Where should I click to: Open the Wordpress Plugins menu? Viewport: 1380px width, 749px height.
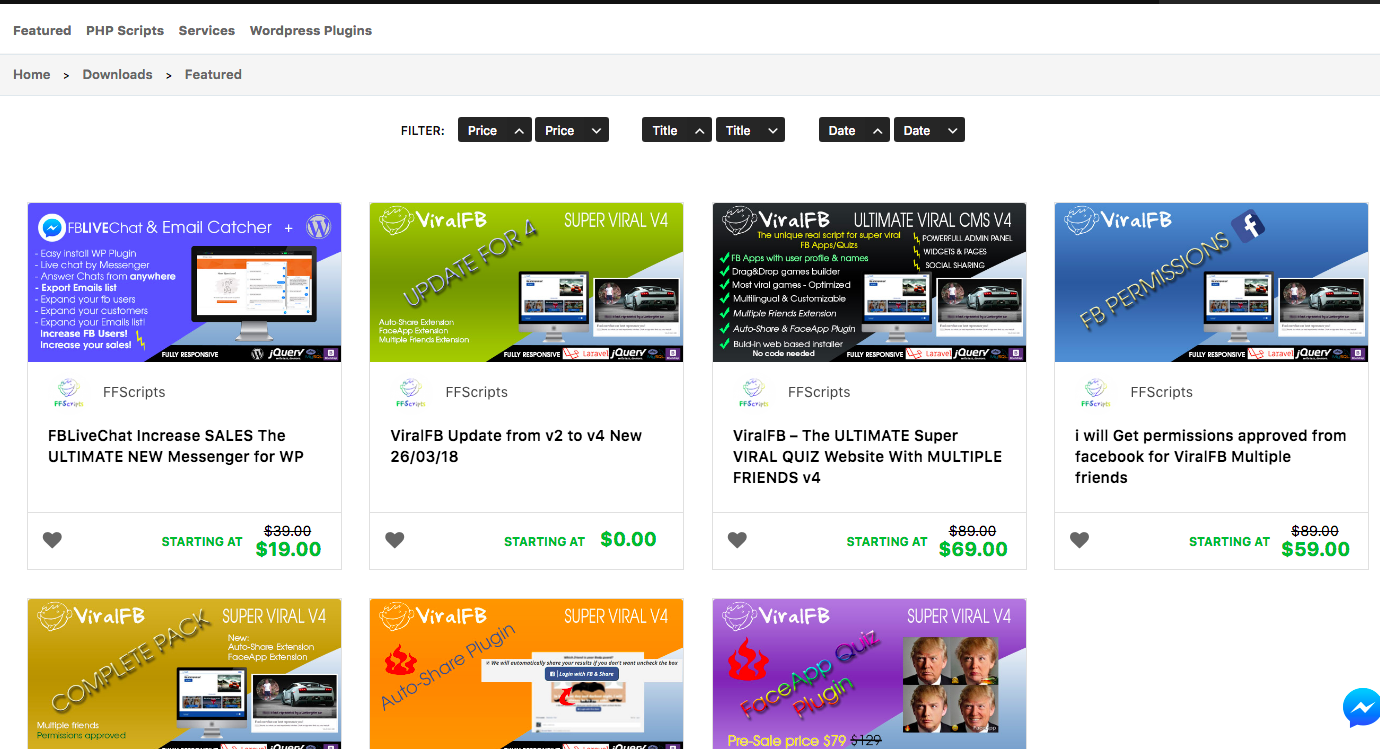[x=311, y=30]
